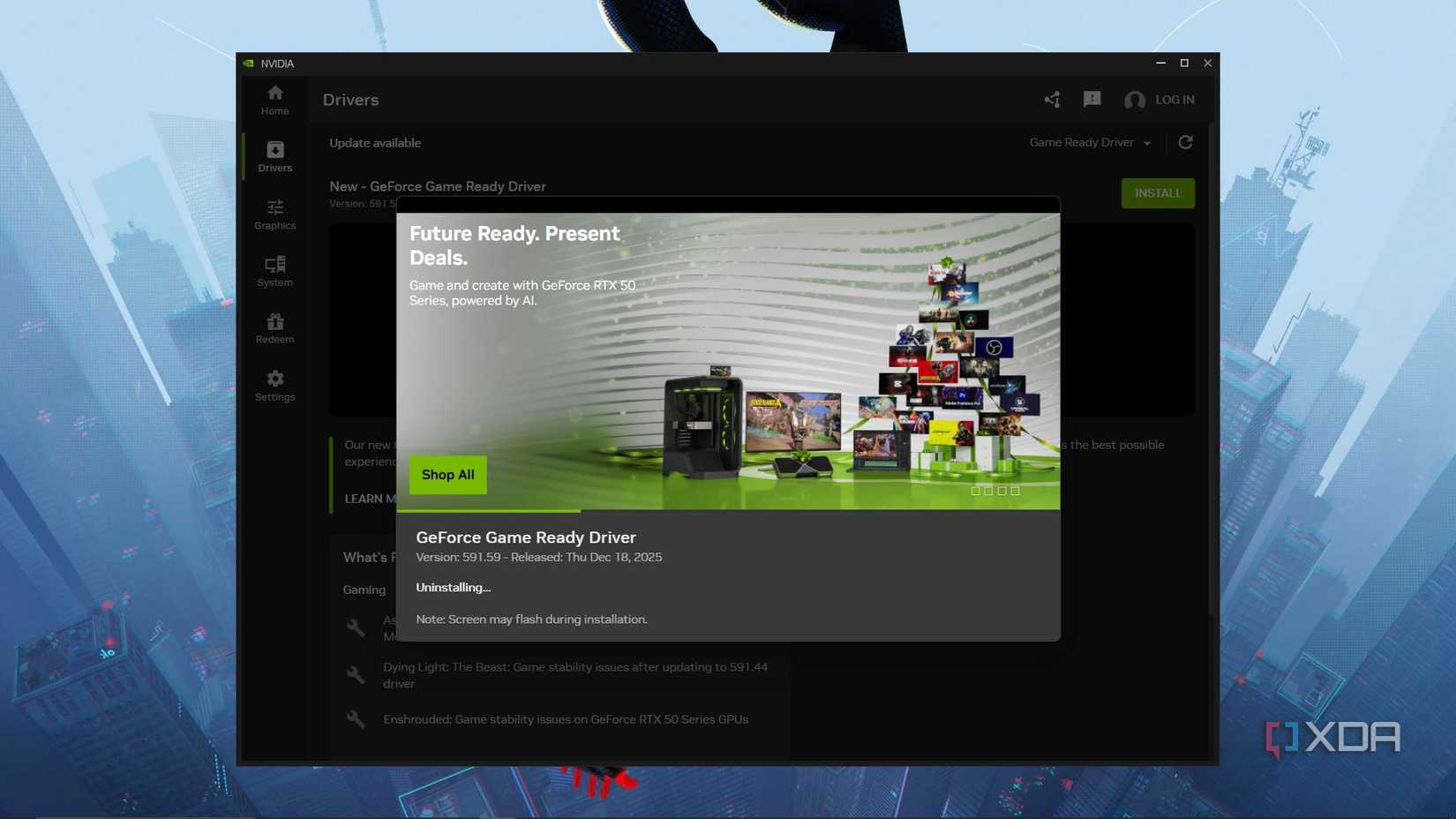Click the LOG IN link
Screen dimensions: 1456x819
1175,100
